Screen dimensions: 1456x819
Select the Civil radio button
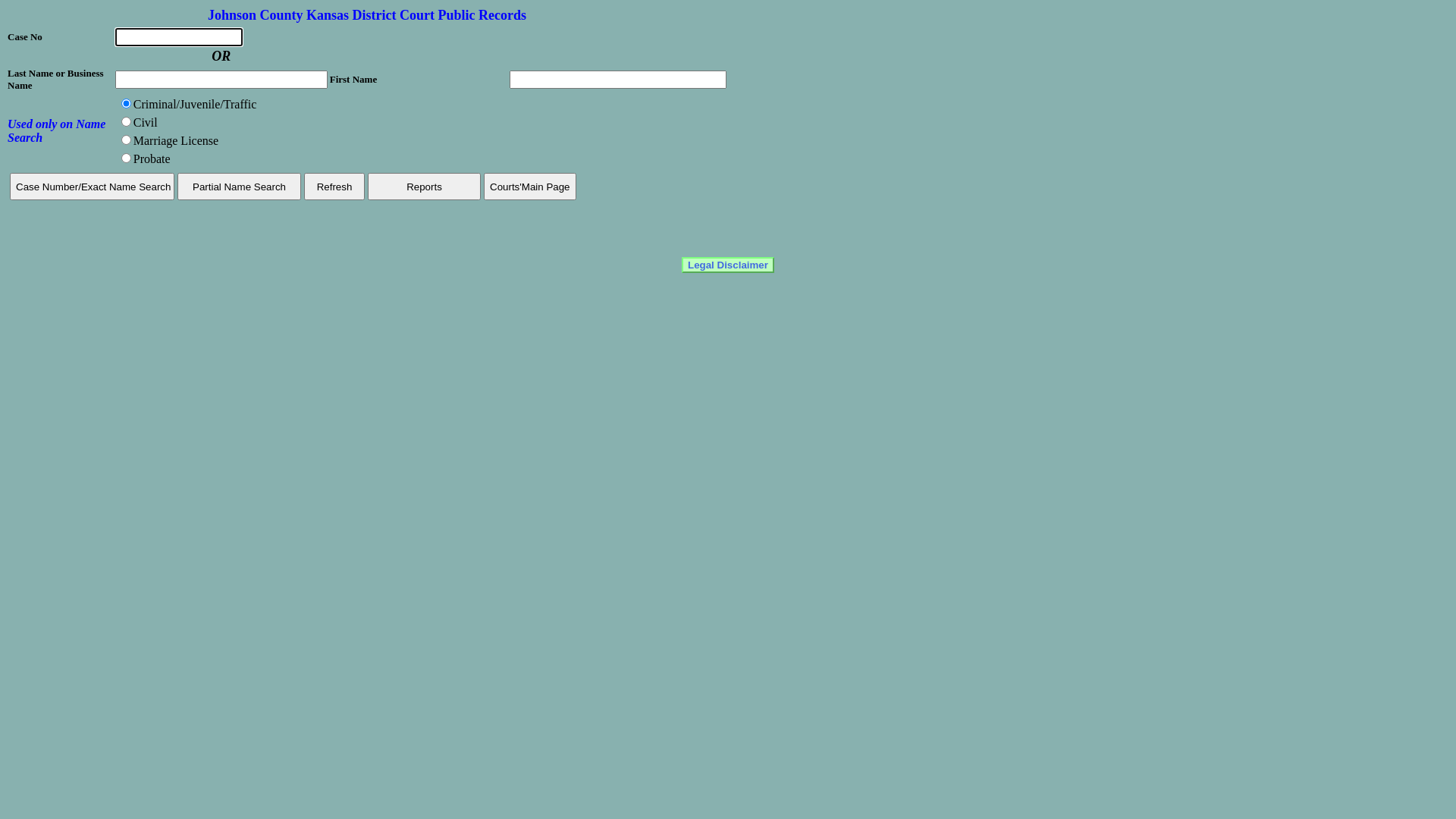point(125,121)
